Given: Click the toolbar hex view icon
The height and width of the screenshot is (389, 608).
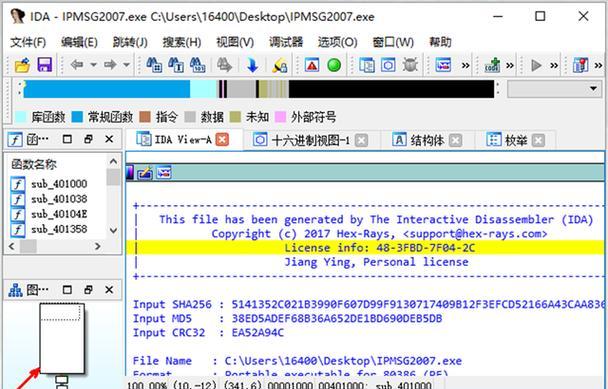Looking at the screenshot, I should coord(388,65).
